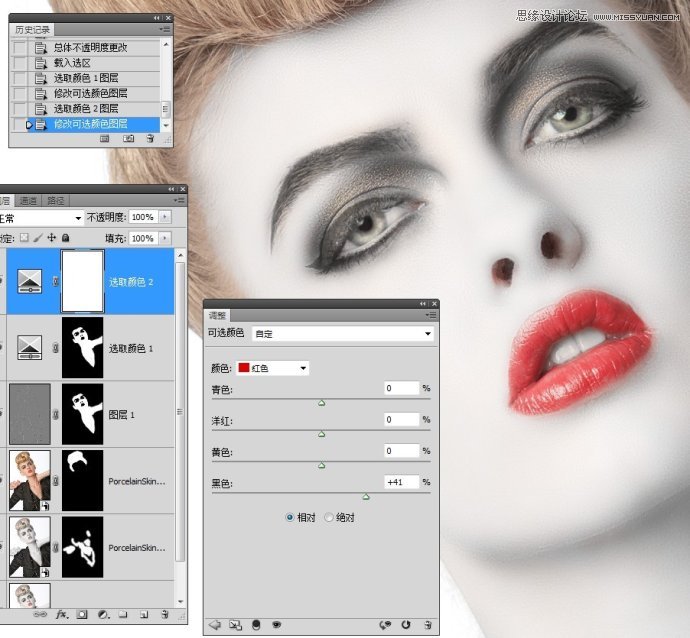Click the white mask thumbnail of 选取颜色 2
This screenshot has width=690, height=638.
[x=83, y=282]
